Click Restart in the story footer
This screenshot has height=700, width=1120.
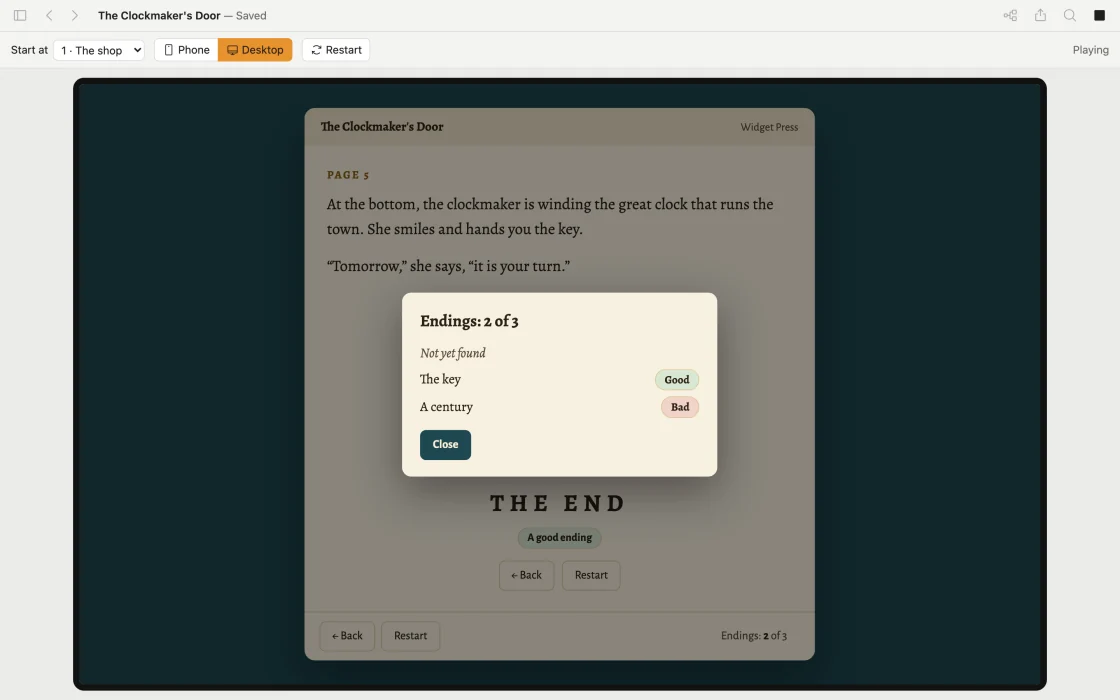pos(410,636)
